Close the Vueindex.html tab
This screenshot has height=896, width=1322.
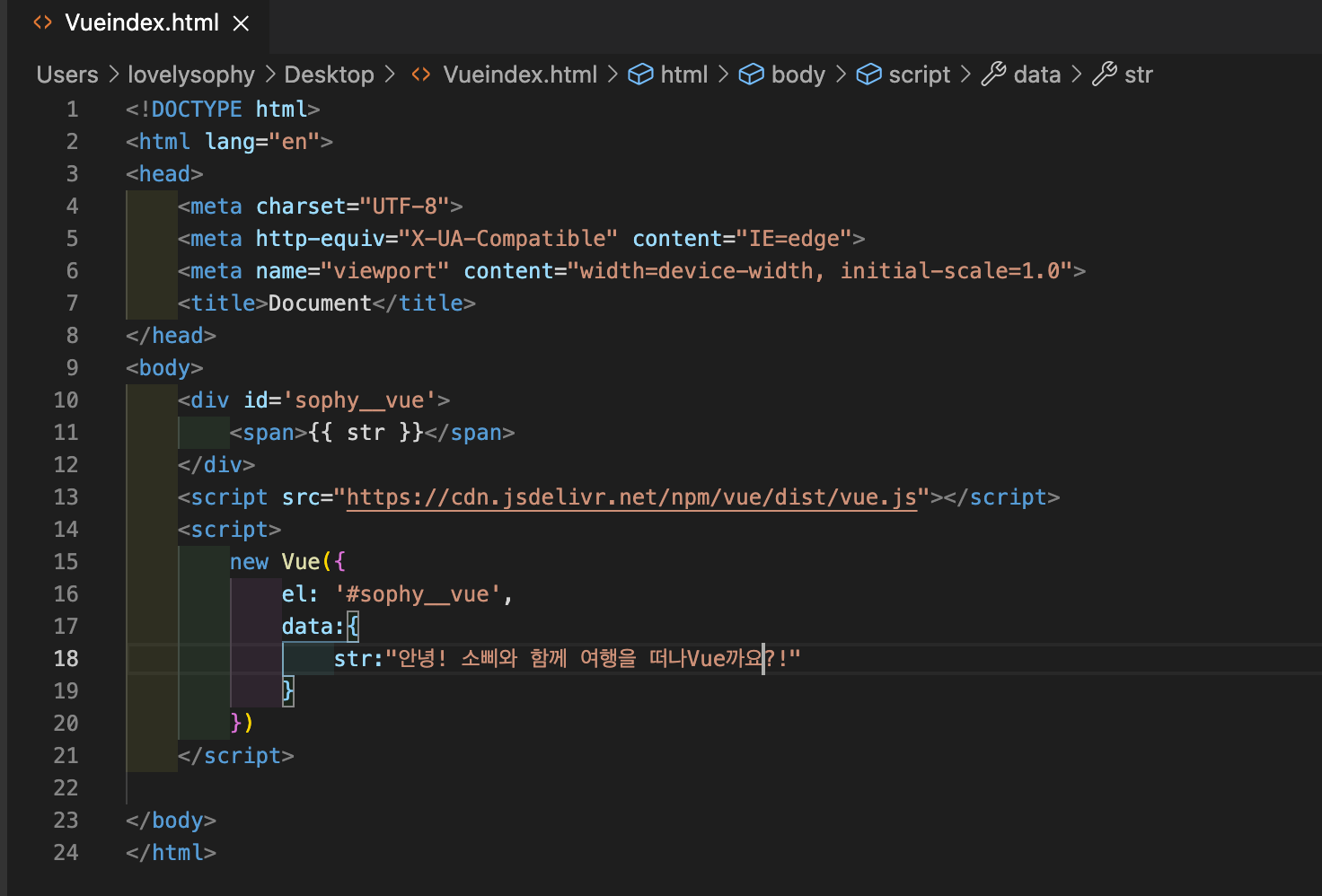tap(241, 23)
